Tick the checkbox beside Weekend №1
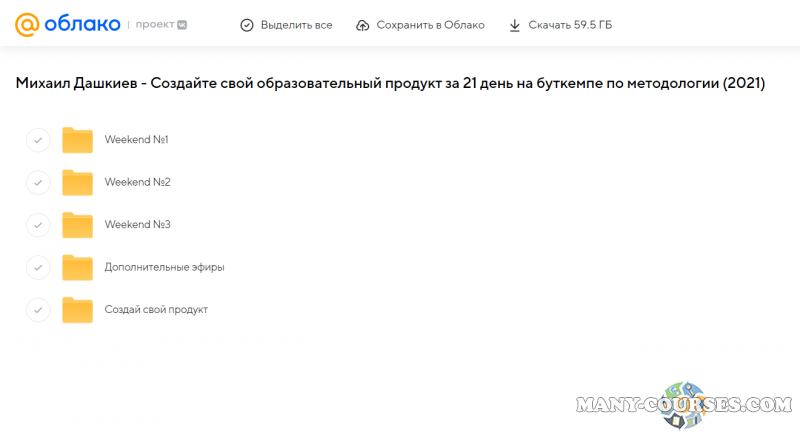This screenshot has height=438, width=800. [37, 140]
